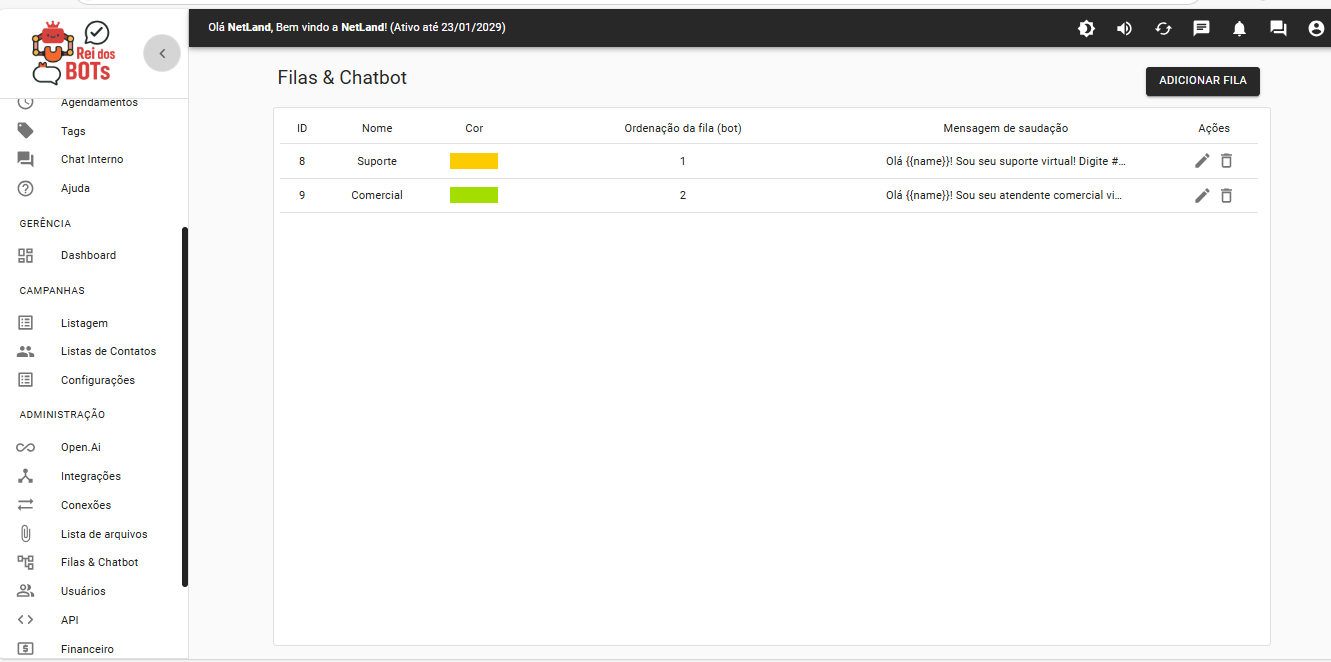The width and height of the screenshot is (1331, 662).
Task: Edit the Suporte queue
Action: pyautogui.click(x=1202, y=161)
